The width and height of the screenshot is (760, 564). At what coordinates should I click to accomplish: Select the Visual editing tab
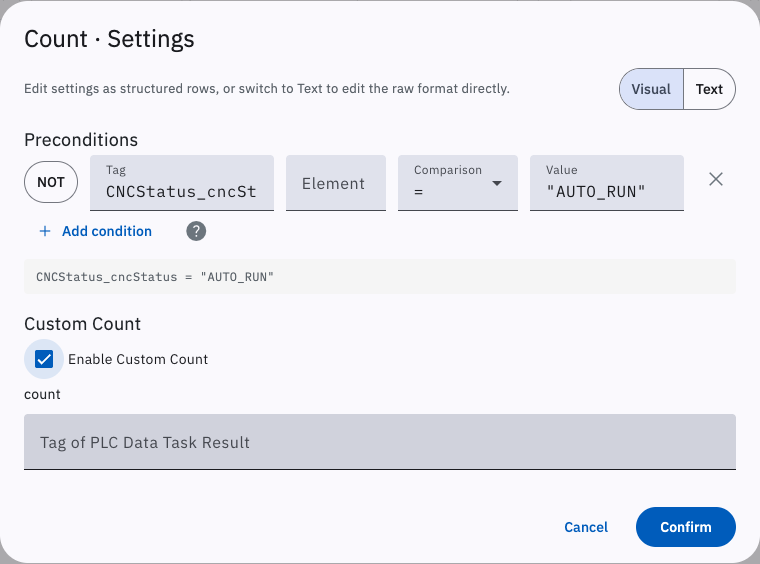(651, 89)
